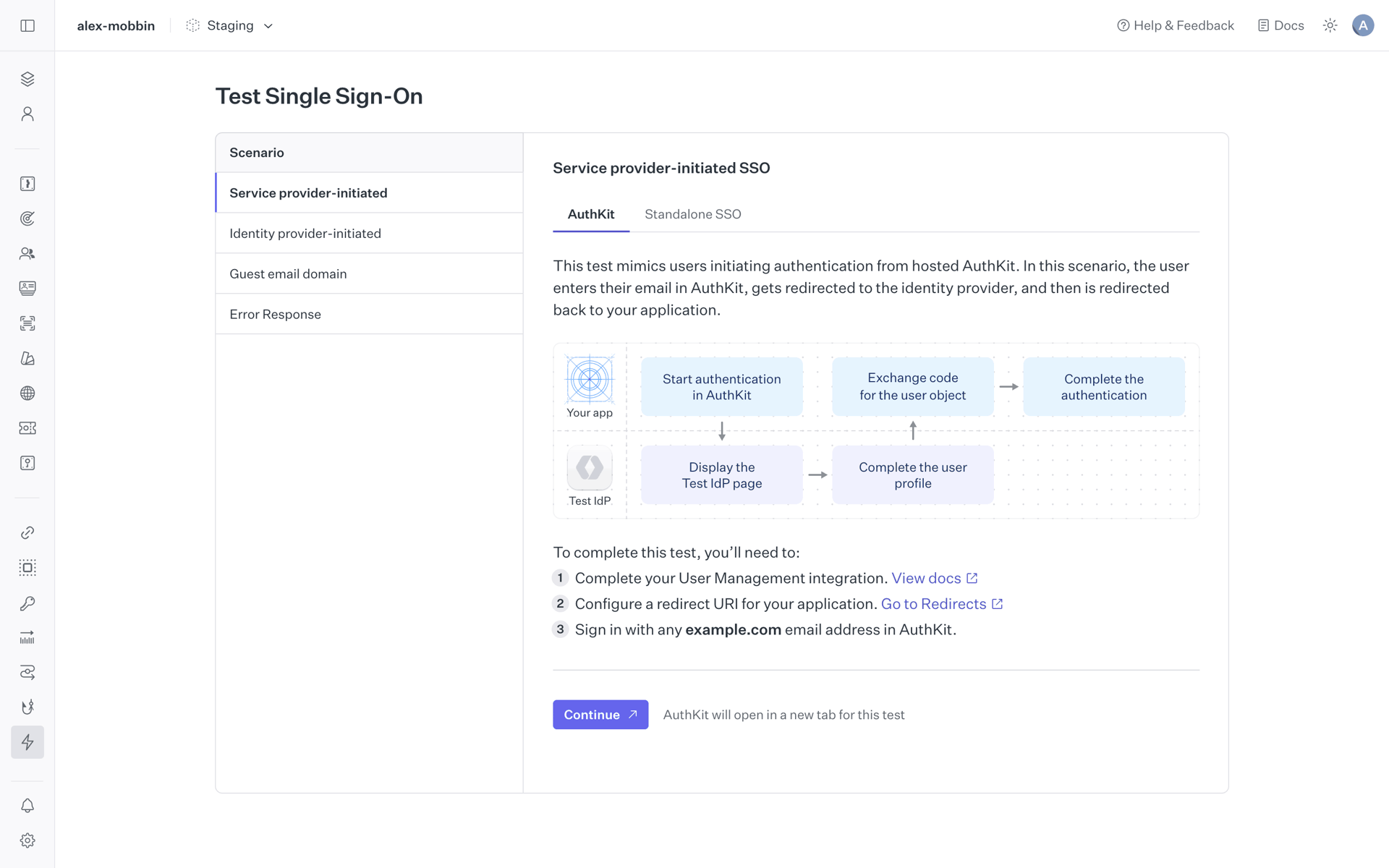The width and height of the screenshot is (1389, 868).
Task: Select the Identity provider-initiated scenario
Action: (x=369, y=233)
